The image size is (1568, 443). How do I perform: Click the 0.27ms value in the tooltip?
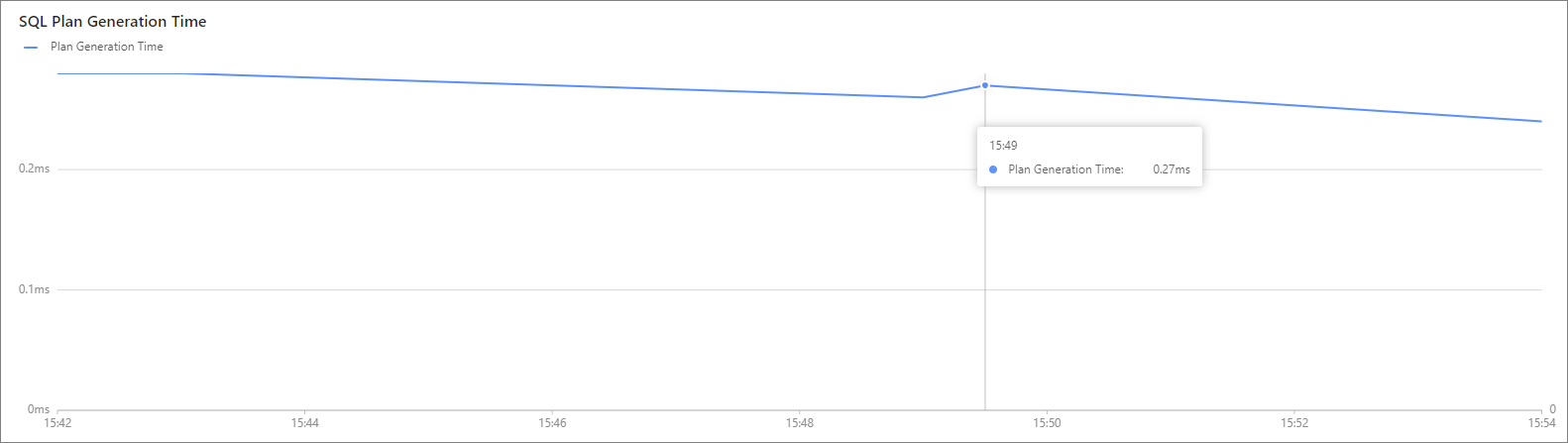click(x=1172, y=169)
